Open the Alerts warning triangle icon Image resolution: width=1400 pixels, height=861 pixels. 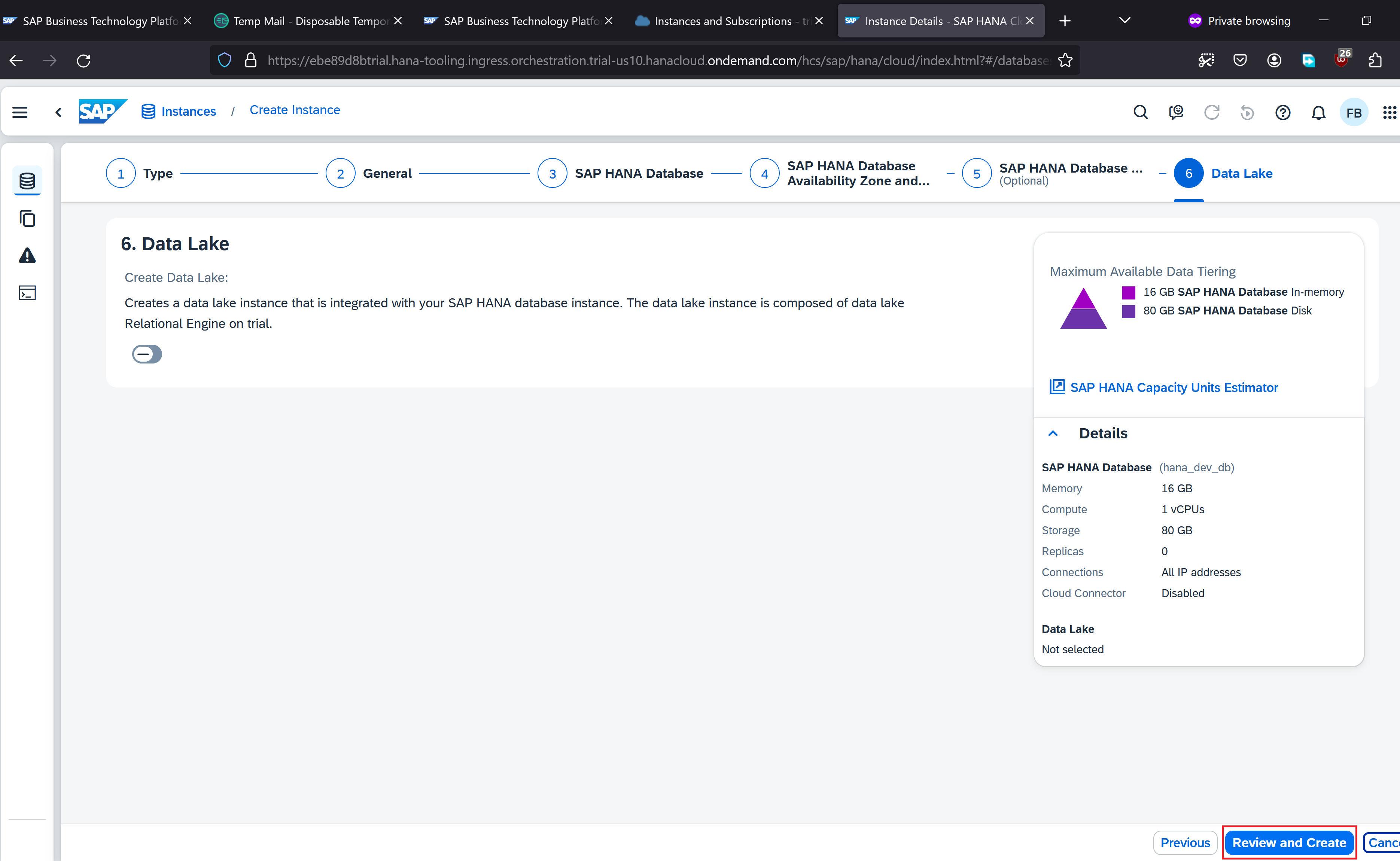(x=27, y=256)
